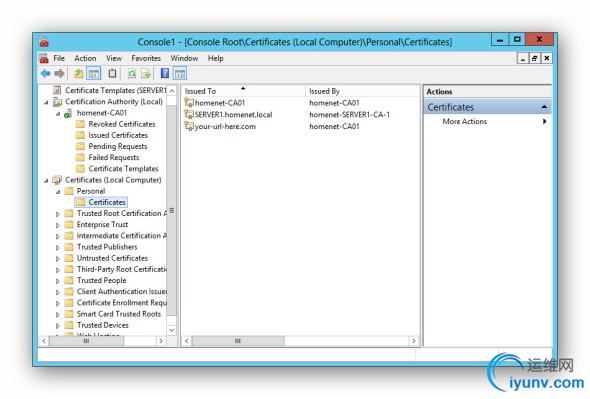Open Pending Requests folder

(117, 146)
